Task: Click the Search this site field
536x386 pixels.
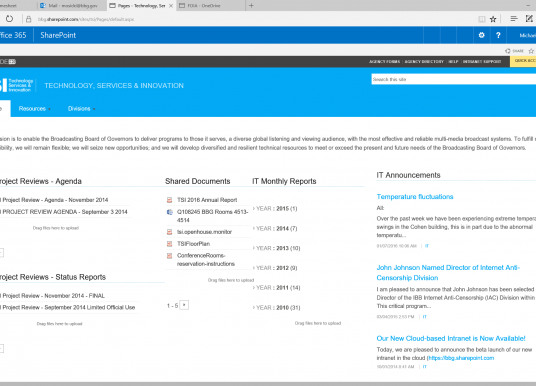Action: click(454, 79)
